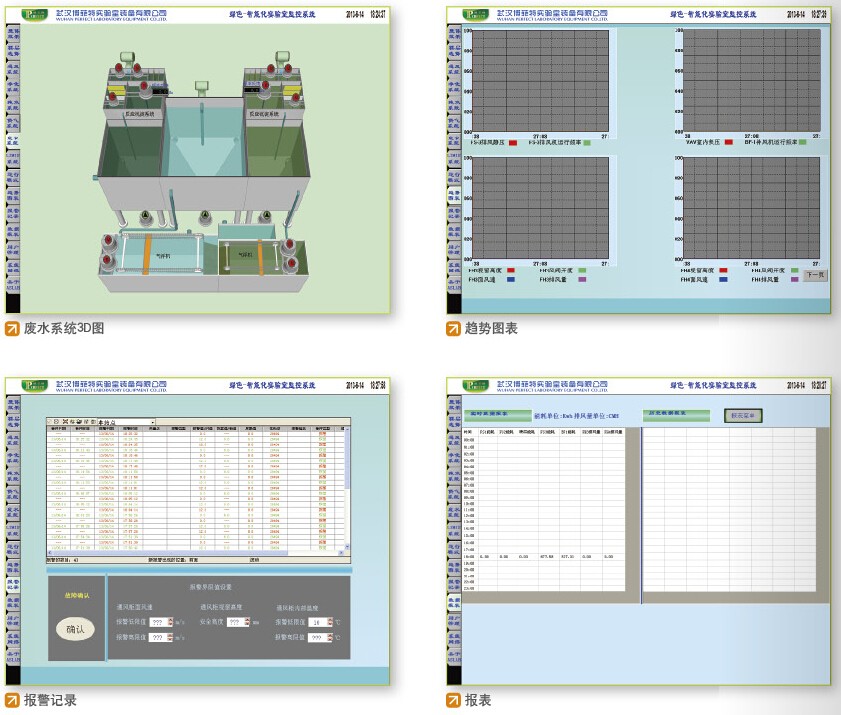The image size is (841, 715).
Task: Click the 报警记录 caption arrow icon
Action: (11, 700)
